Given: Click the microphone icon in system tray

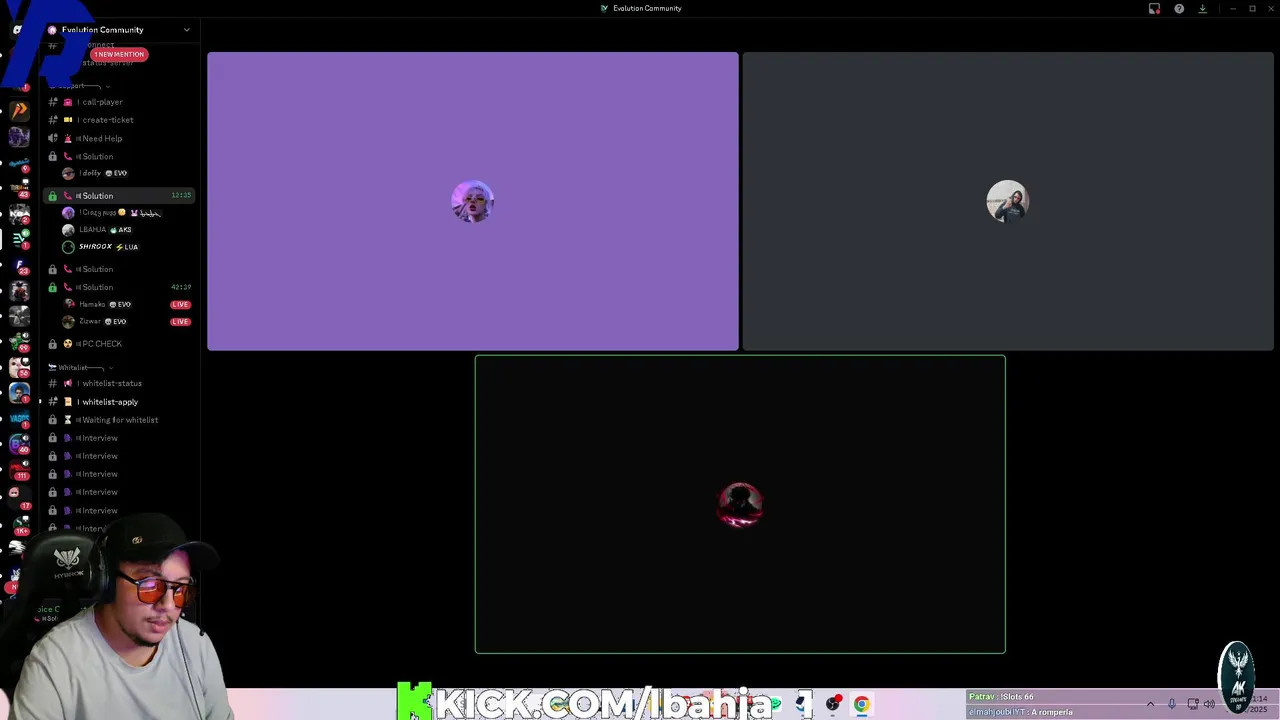Looking at the screenshot, I should (1172, 704).
